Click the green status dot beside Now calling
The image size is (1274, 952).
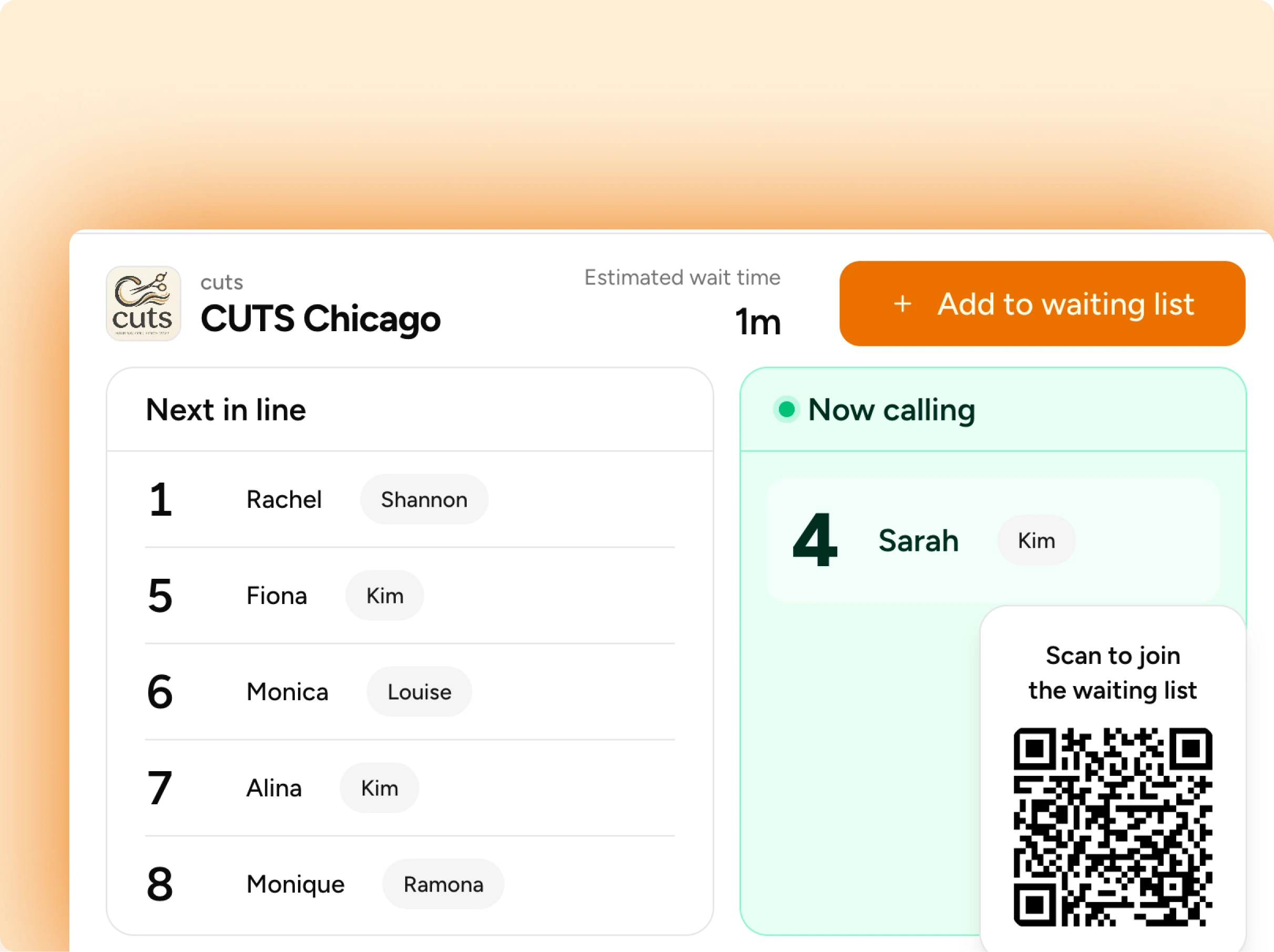pyautogui.click(x=786, y=410)
